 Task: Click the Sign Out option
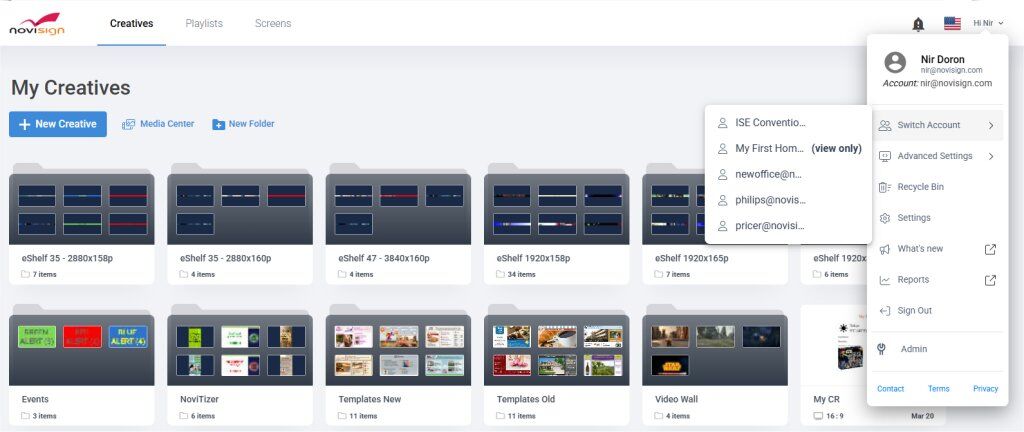coord(914,311)
